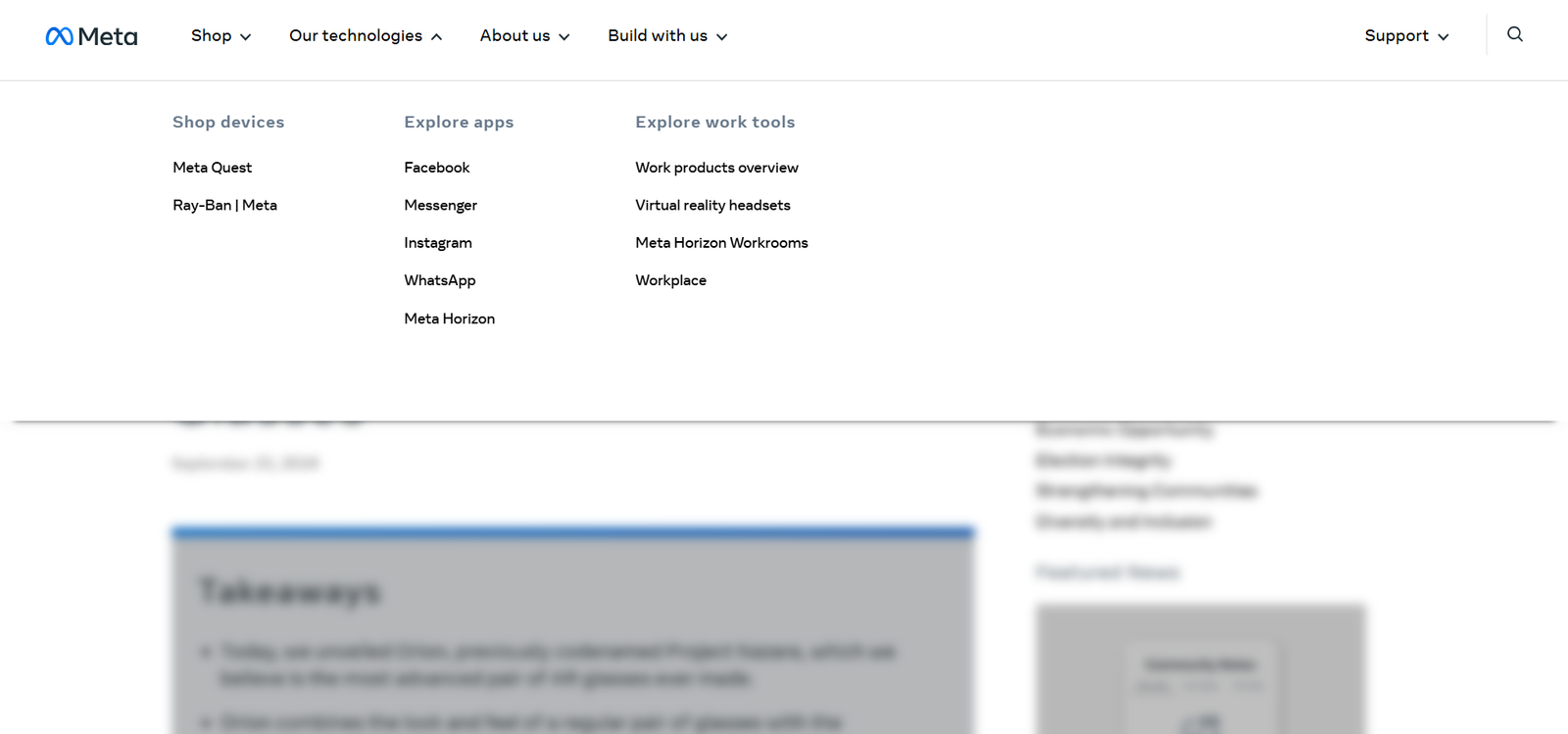
Task: Click the Workplace link
Action: pos(670,280)
